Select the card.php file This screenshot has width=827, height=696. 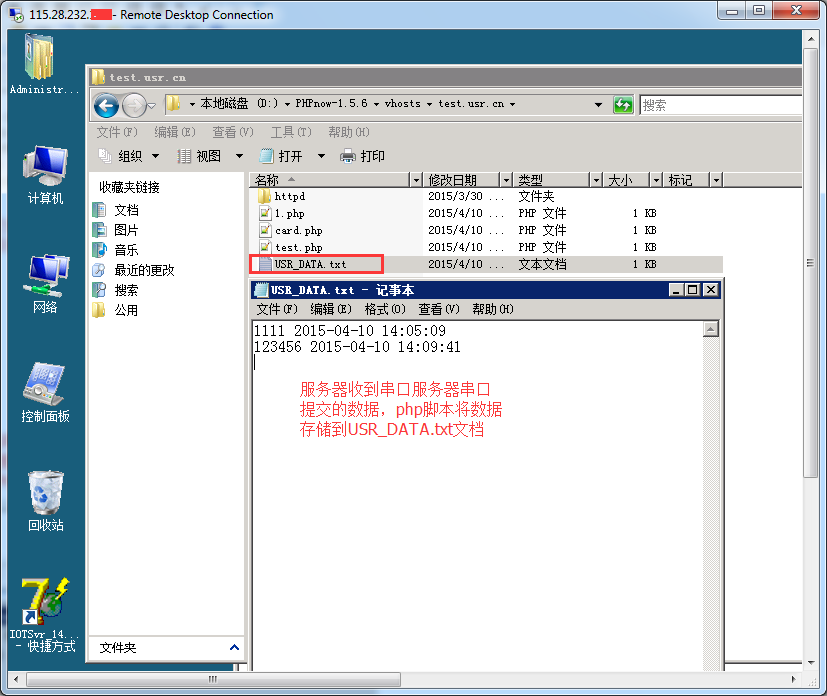pyautogui.click(x=298, y=231)
